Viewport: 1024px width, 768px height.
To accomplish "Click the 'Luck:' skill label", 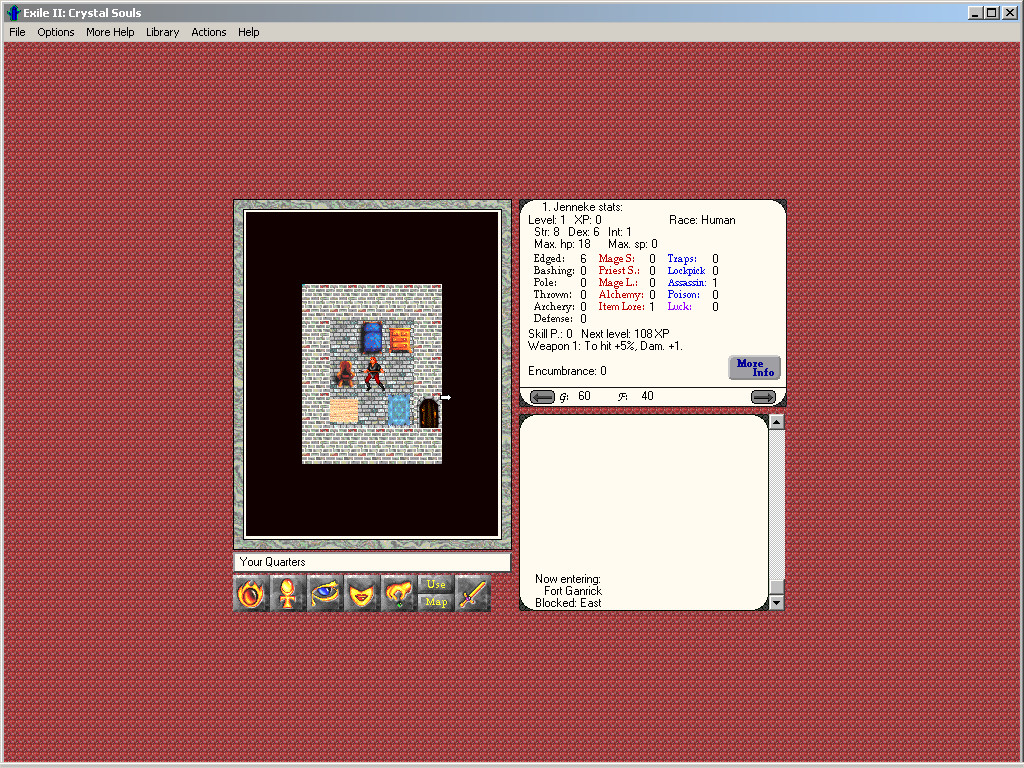I will point(679,306).
